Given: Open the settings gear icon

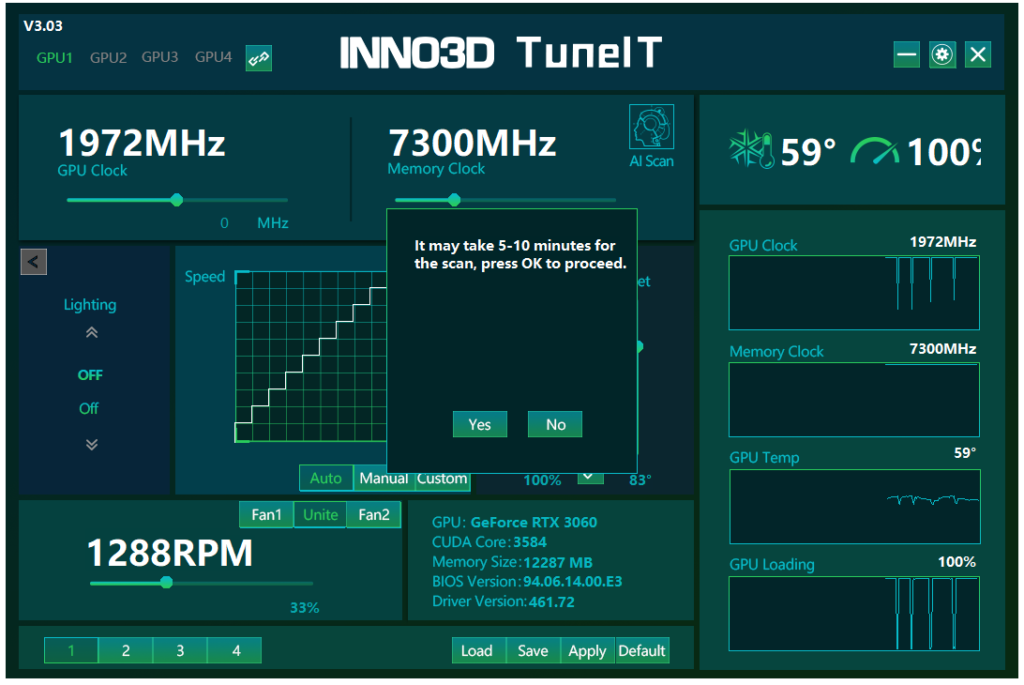Looking at the screenshot, I should click(942, 55).
